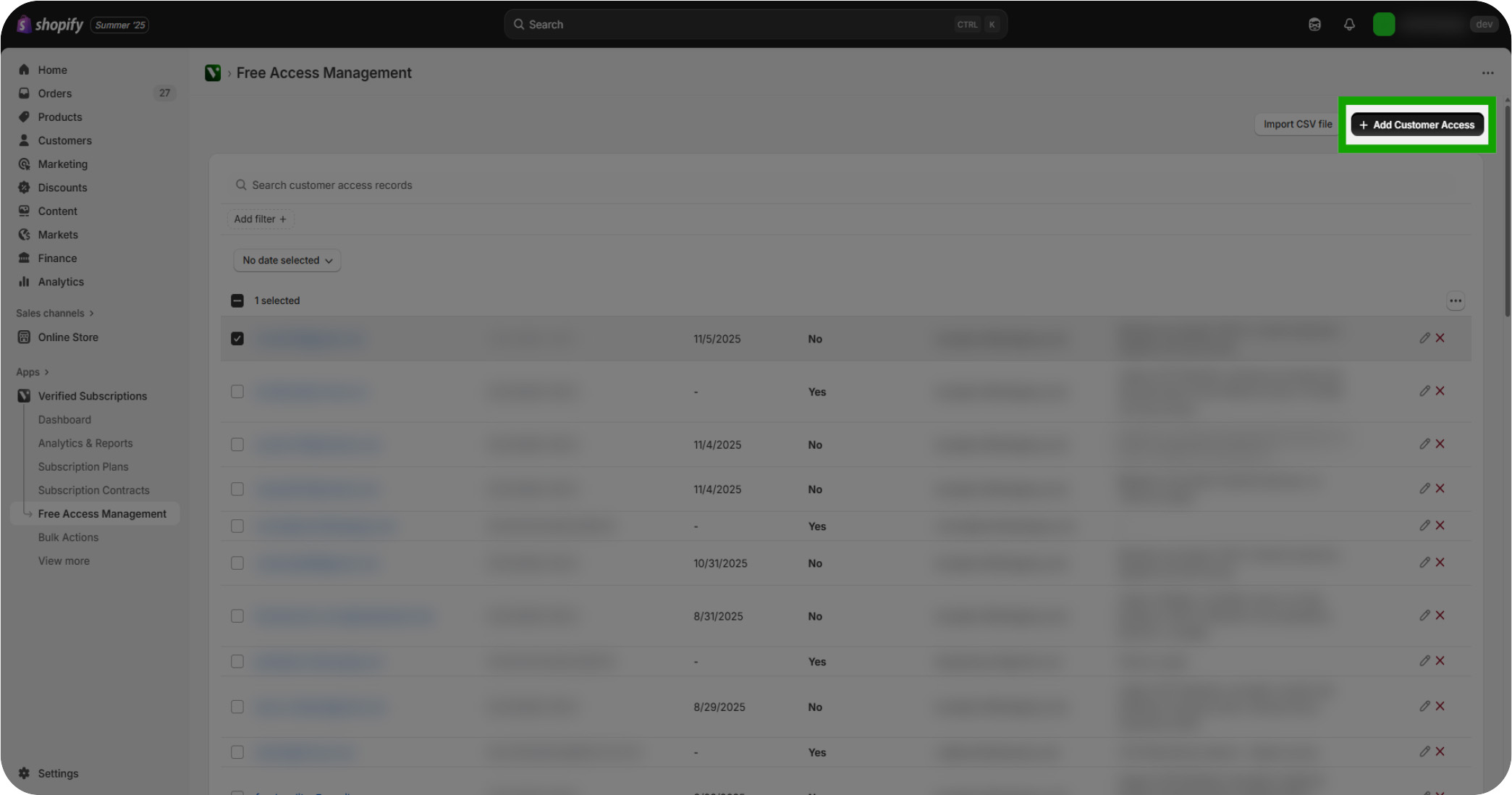Click the Shopify logo in the top bar
This screenshot has height=795, width=1512.
click(x=50, y=25)
